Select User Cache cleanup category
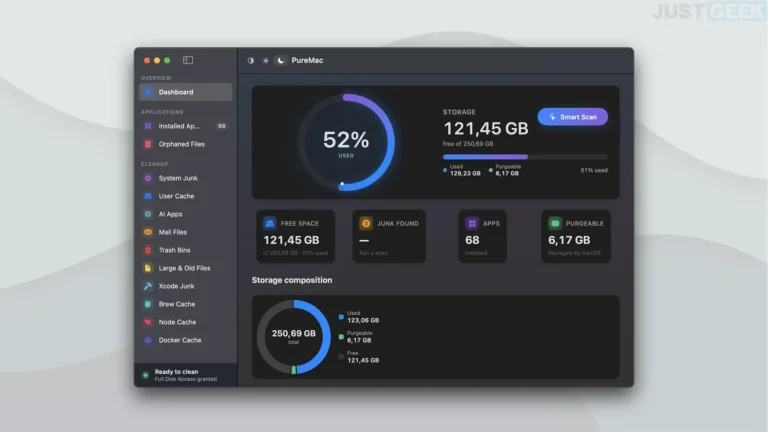Viewport: 768px width, 432px height. click(186, 196)
